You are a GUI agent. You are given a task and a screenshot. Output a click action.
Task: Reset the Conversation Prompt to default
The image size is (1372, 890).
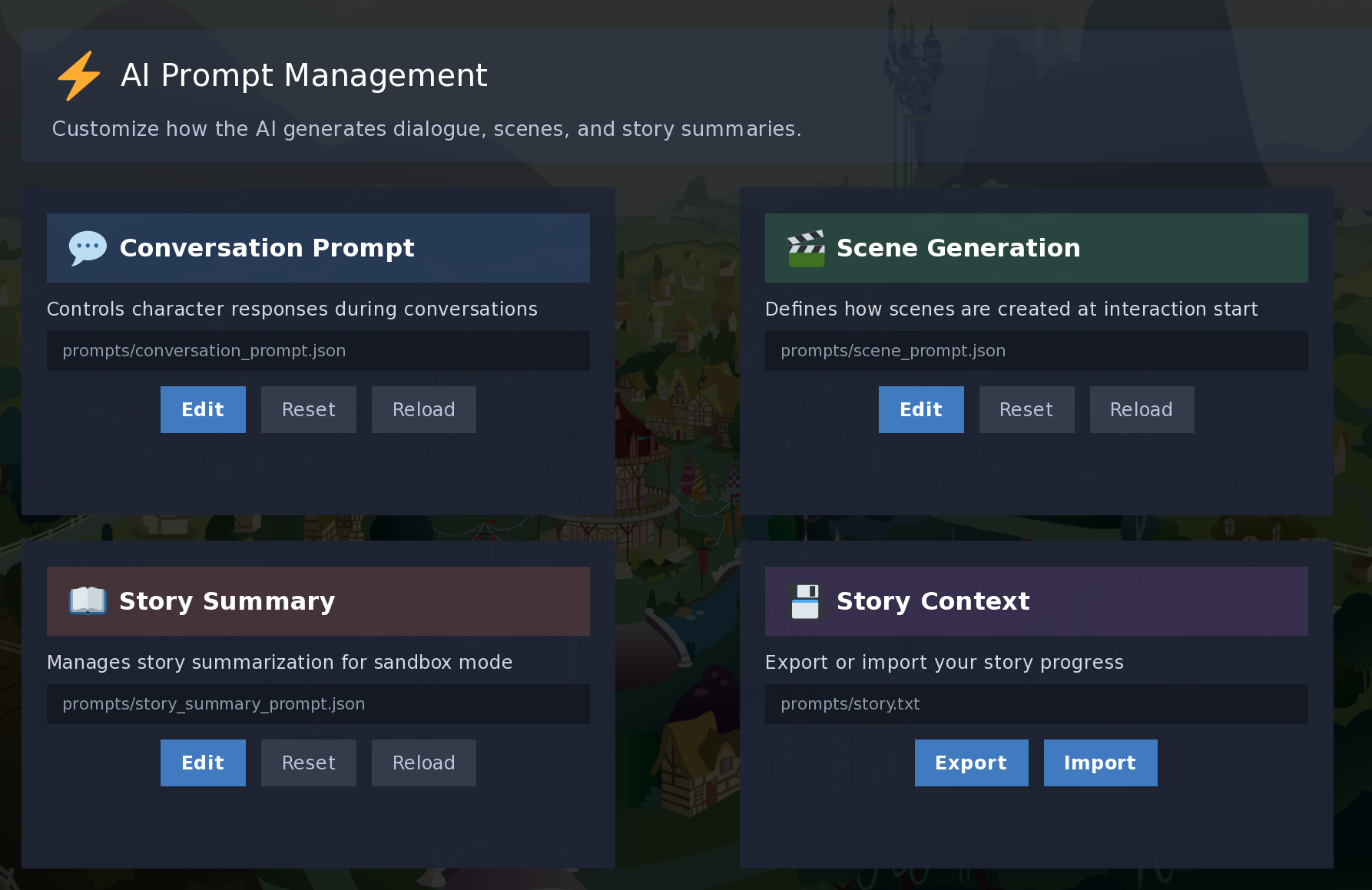tap(309, 409)
